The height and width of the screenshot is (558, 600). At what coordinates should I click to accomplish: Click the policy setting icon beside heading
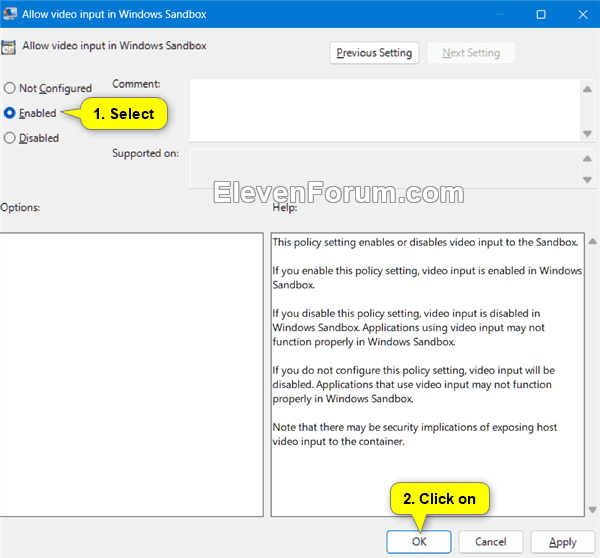[x=8, y=47]
